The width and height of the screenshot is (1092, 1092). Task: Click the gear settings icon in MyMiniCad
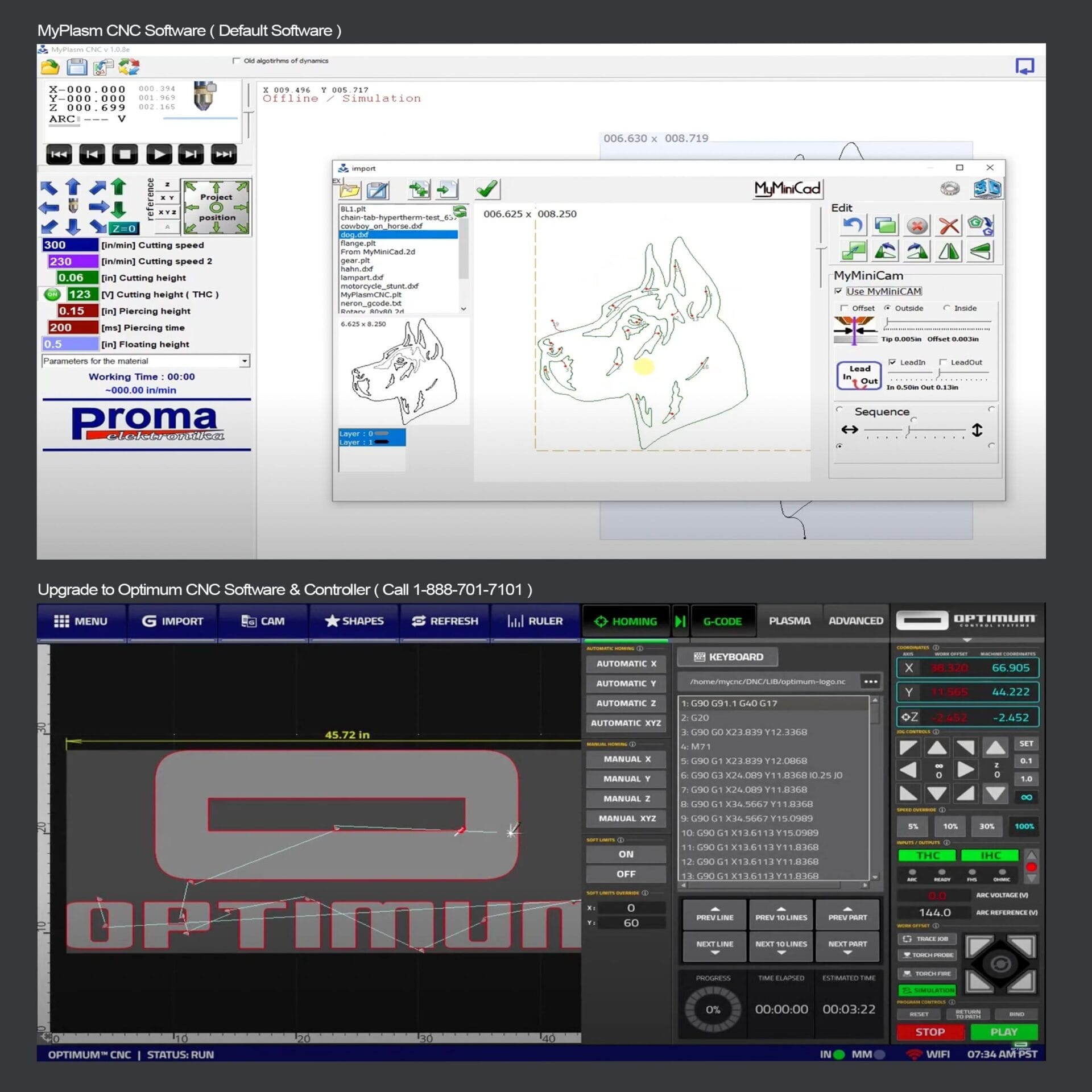click(949, 188)
